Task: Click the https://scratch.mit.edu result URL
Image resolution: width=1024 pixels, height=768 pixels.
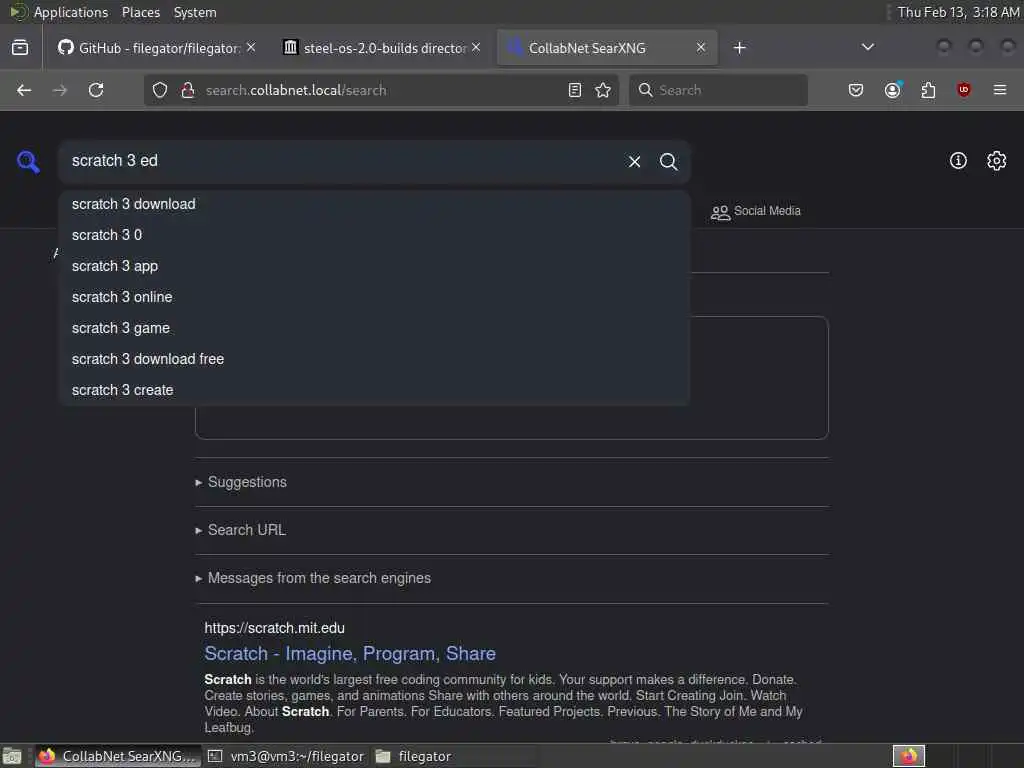Action: [x=274, y=628]
